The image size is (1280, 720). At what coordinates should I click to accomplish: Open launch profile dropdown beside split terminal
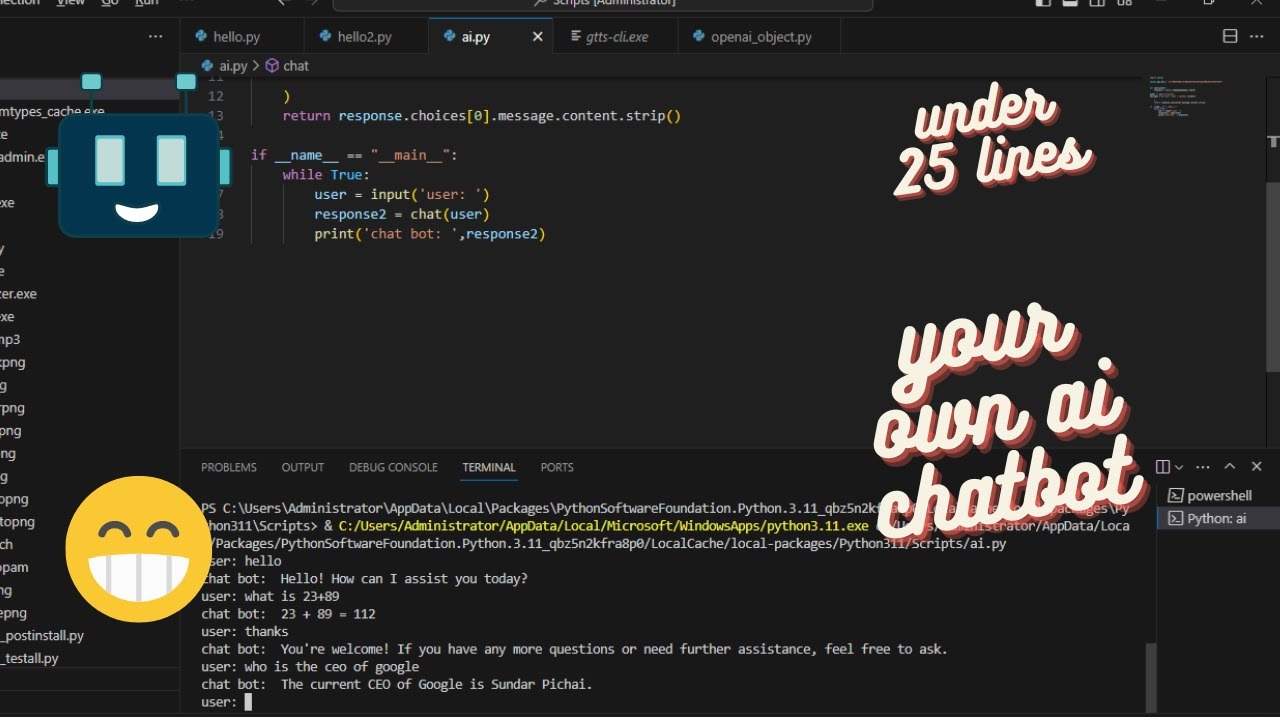[1179, 467]
